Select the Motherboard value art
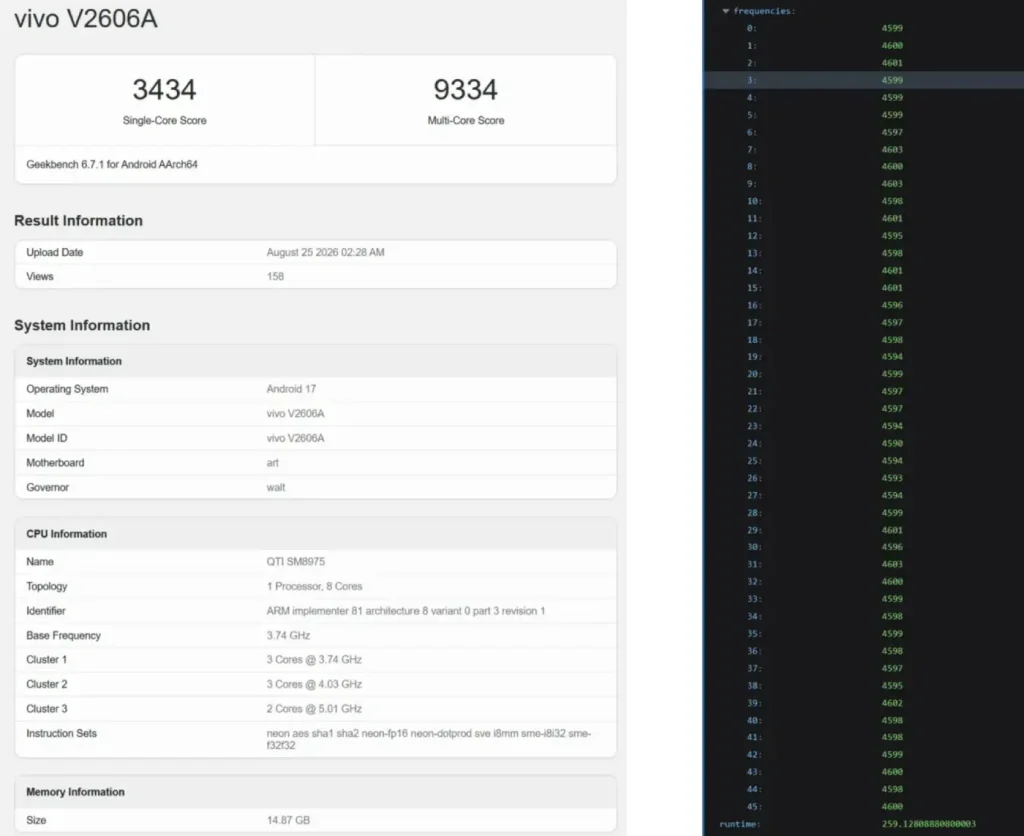 (272, 463)
